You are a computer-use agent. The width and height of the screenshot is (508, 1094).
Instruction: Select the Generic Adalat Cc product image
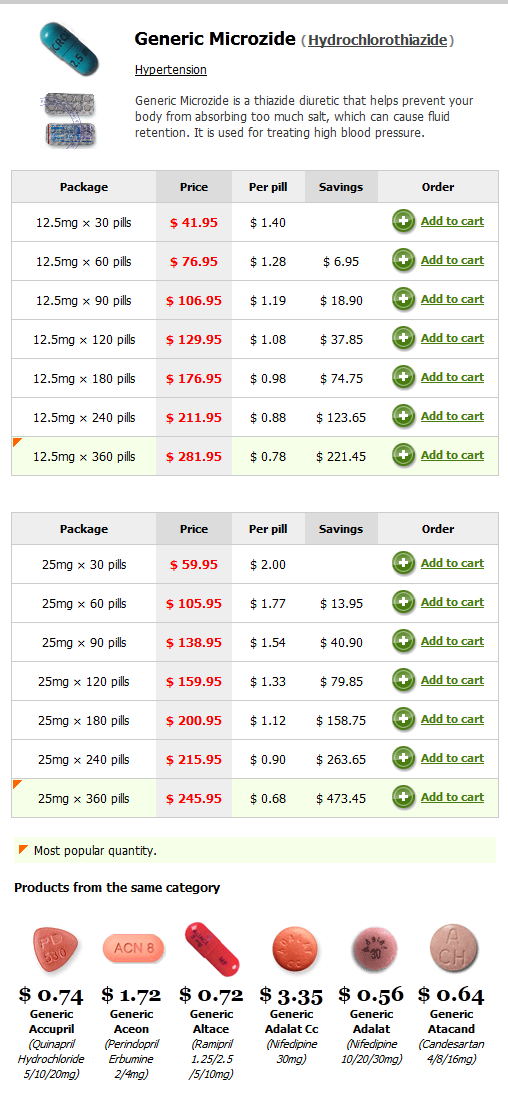pyautogui.click(x=294, y=949)
